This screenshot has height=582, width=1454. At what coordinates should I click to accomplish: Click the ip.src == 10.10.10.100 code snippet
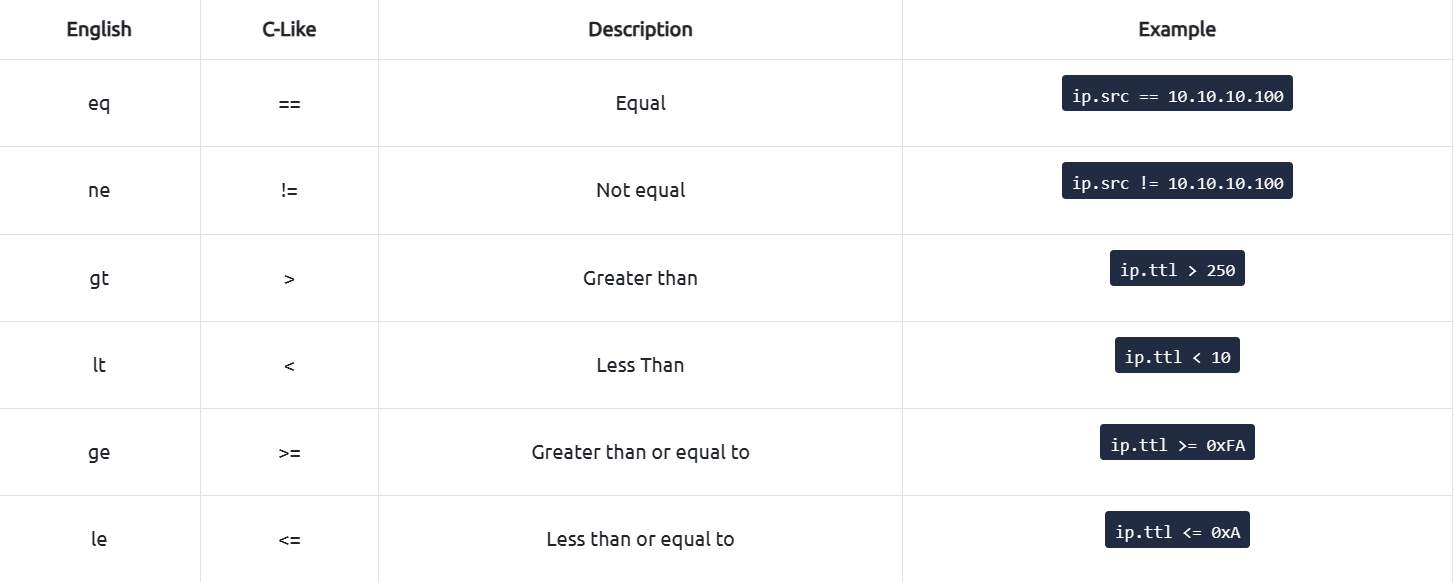tap(1177, 93)
